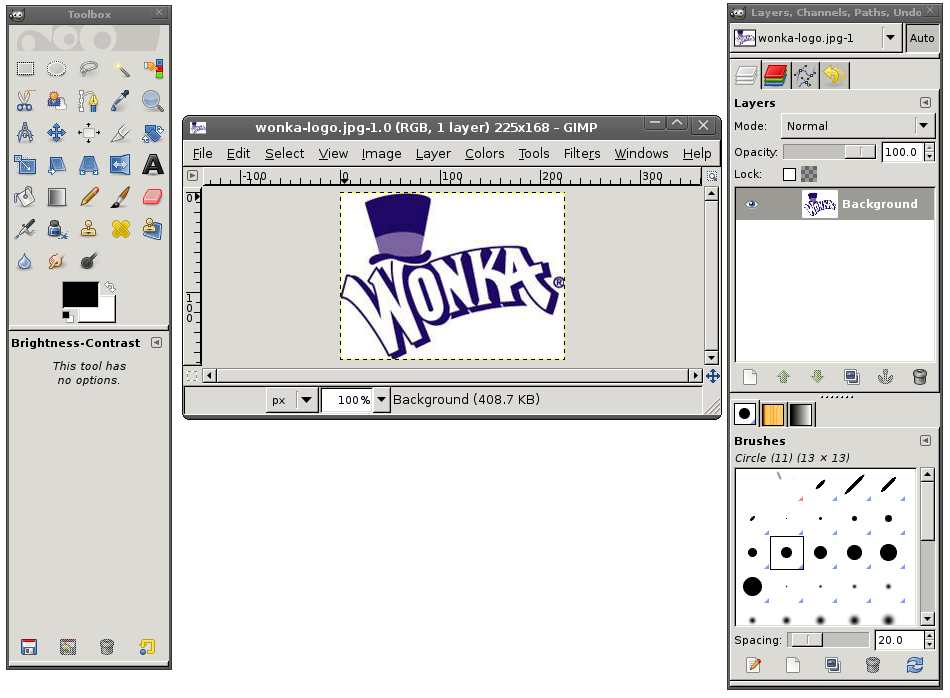
Task: Activate the Move tool
Action: 56,133
